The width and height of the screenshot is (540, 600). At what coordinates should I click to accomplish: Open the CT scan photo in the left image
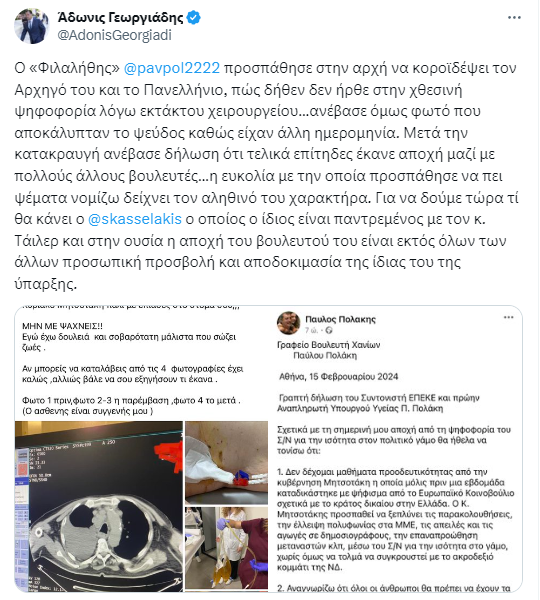tap(99, 506)
